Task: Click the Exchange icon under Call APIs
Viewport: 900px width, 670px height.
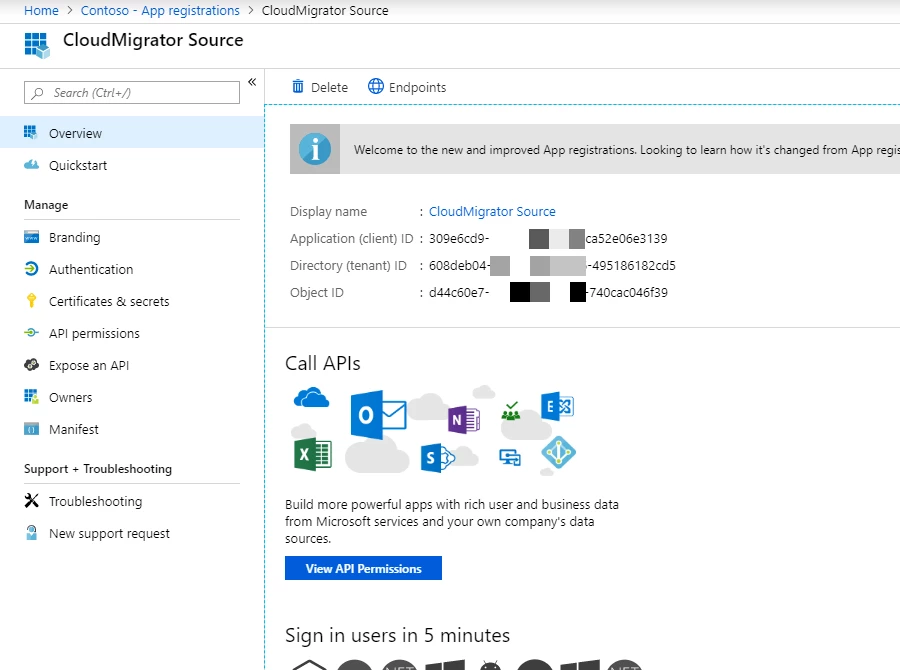Action: [x=557, y=407]
